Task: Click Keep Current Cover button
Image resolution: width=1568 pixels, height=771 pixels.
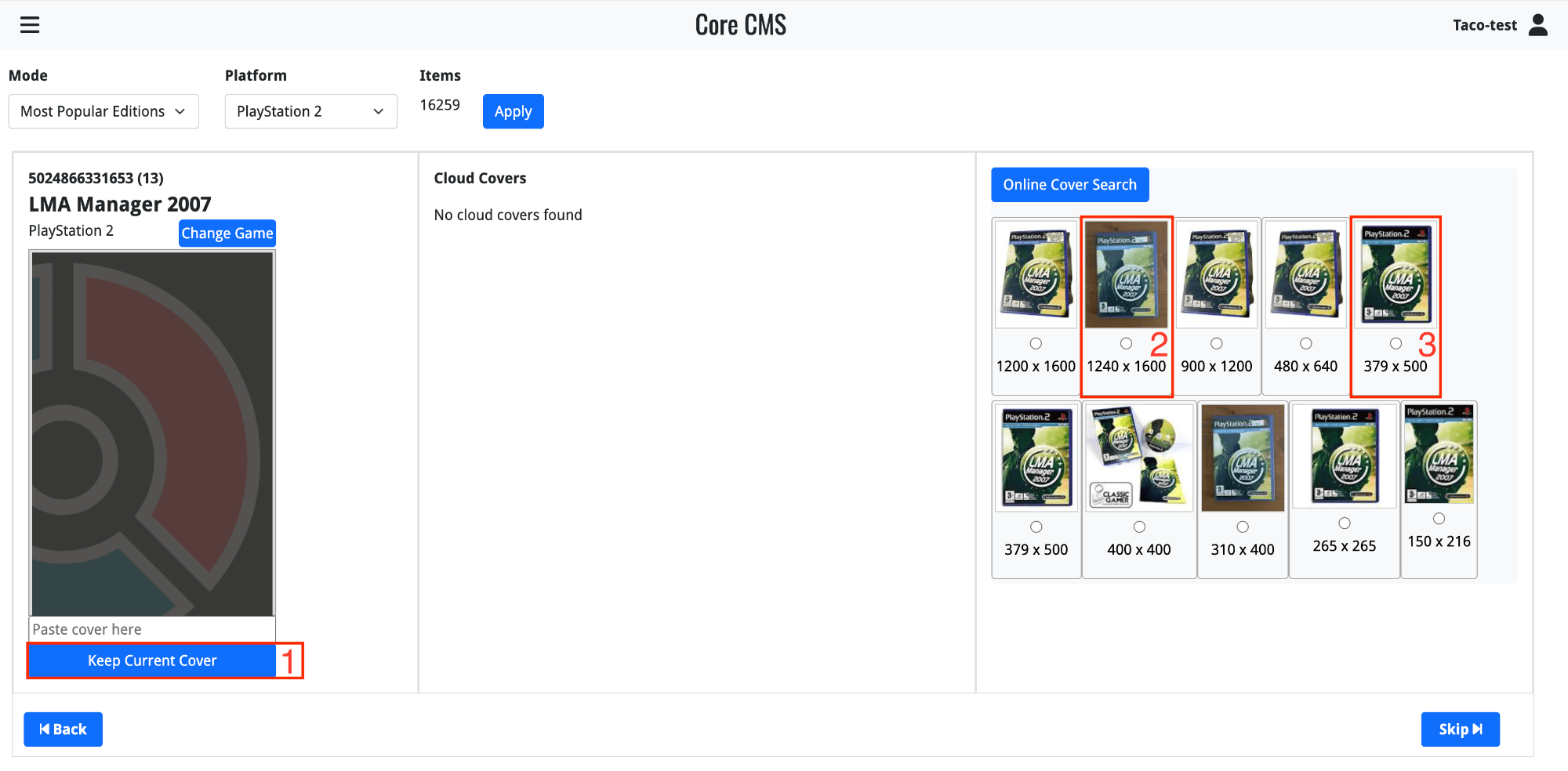Action: tap(152, 661)
